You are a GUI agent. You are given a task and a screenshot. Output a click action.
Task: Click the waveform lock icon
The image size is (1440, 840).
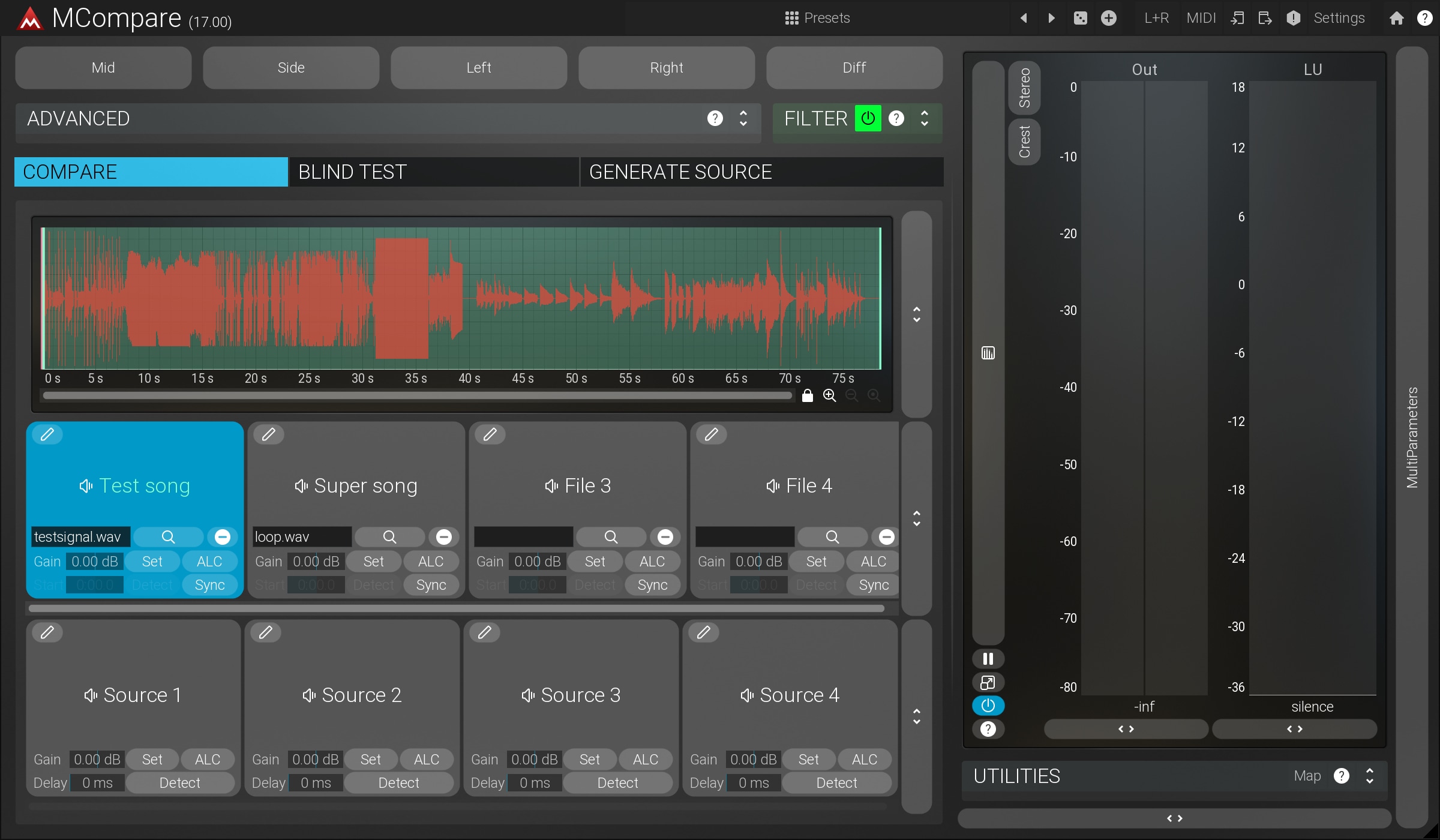tap(808, 395)
